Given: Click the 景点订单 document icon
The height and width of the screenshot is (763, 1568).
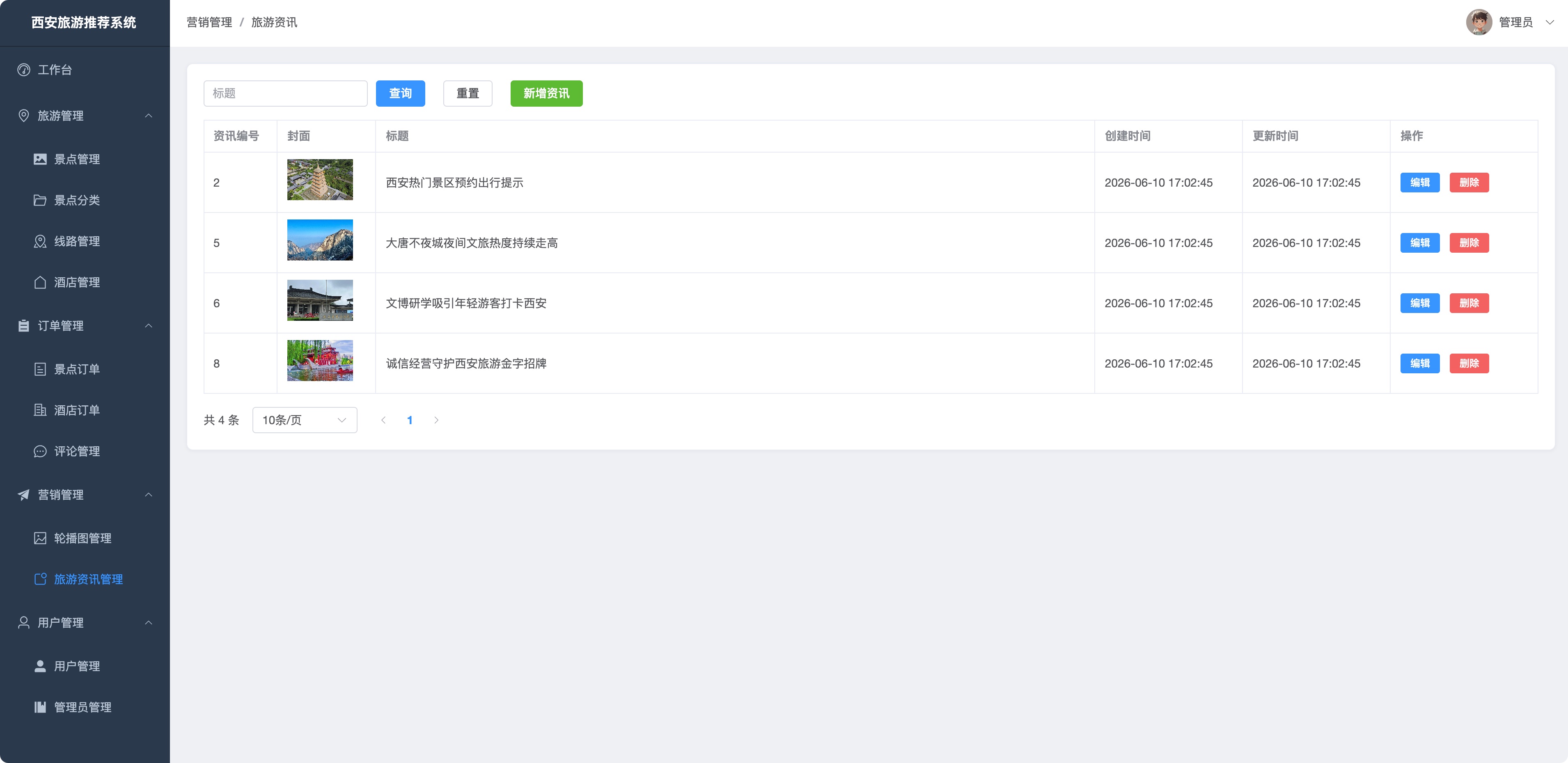Looking at the screenshot, I should 40,369.
